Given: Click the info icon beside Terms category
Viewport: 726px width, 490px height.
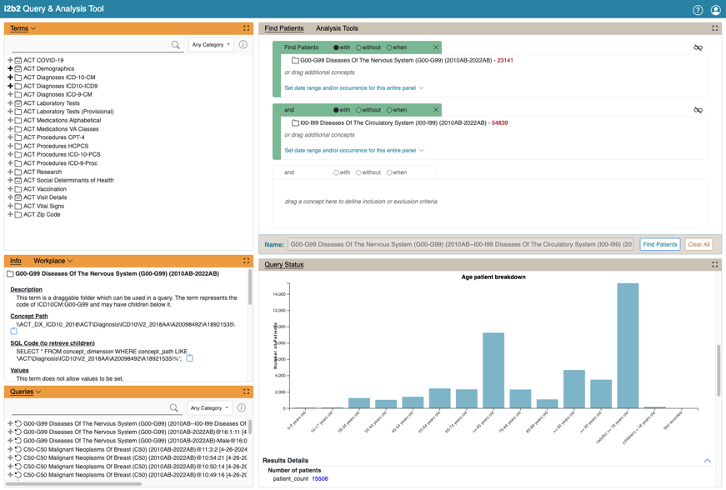Looking at the screenshot, I should click(243, 45).
